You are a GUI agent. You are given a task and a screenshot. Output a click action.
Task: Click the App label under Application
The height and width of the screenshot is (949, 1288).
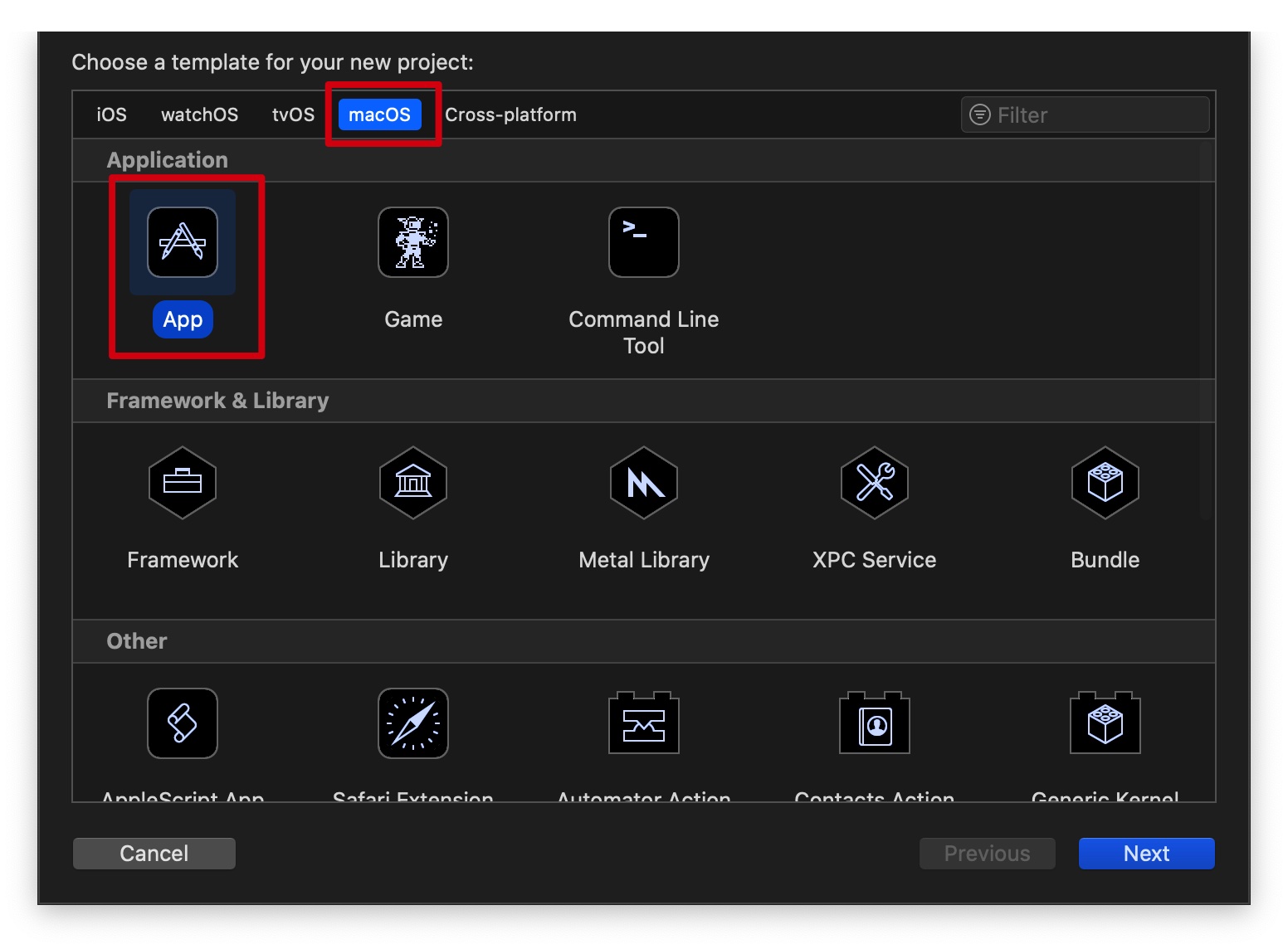183,319
